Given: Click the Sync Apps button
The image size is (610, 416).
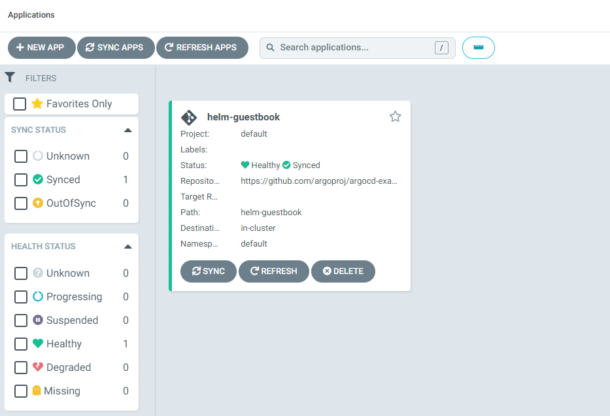Looking at the screenshot, I should pyautogui.click(x=114, y=47).
